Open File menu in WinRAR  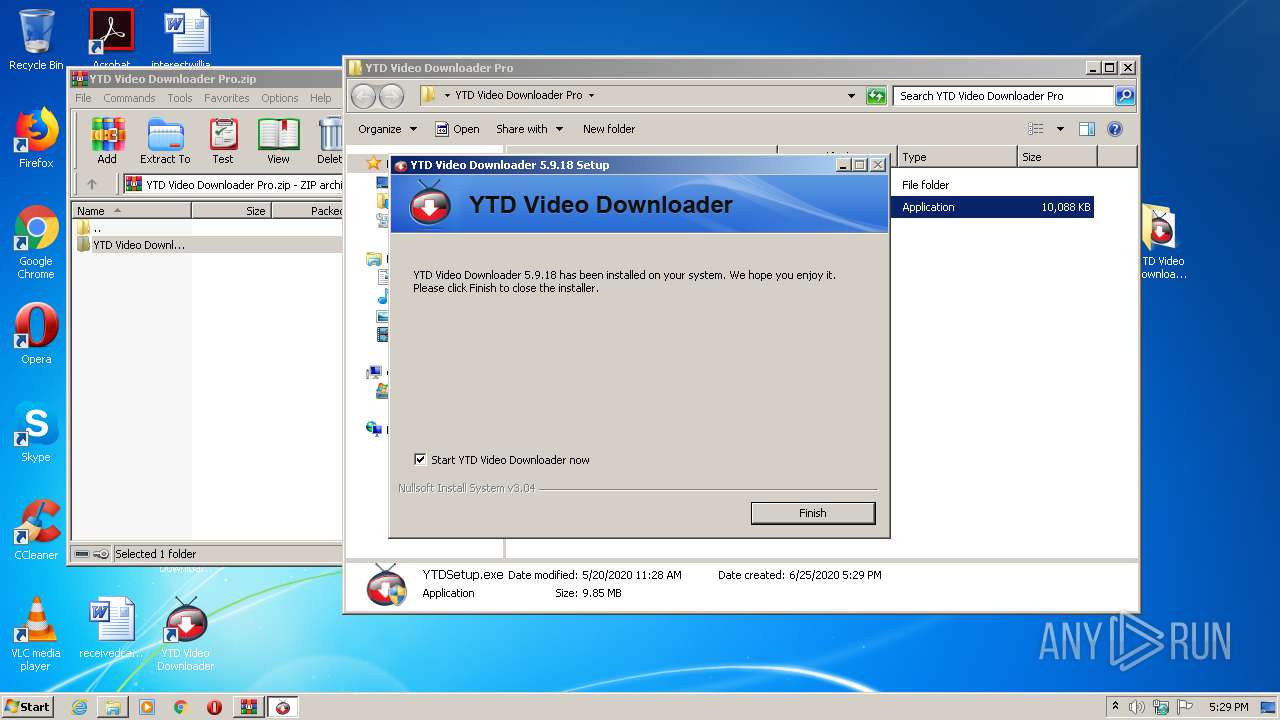point(83,98)
